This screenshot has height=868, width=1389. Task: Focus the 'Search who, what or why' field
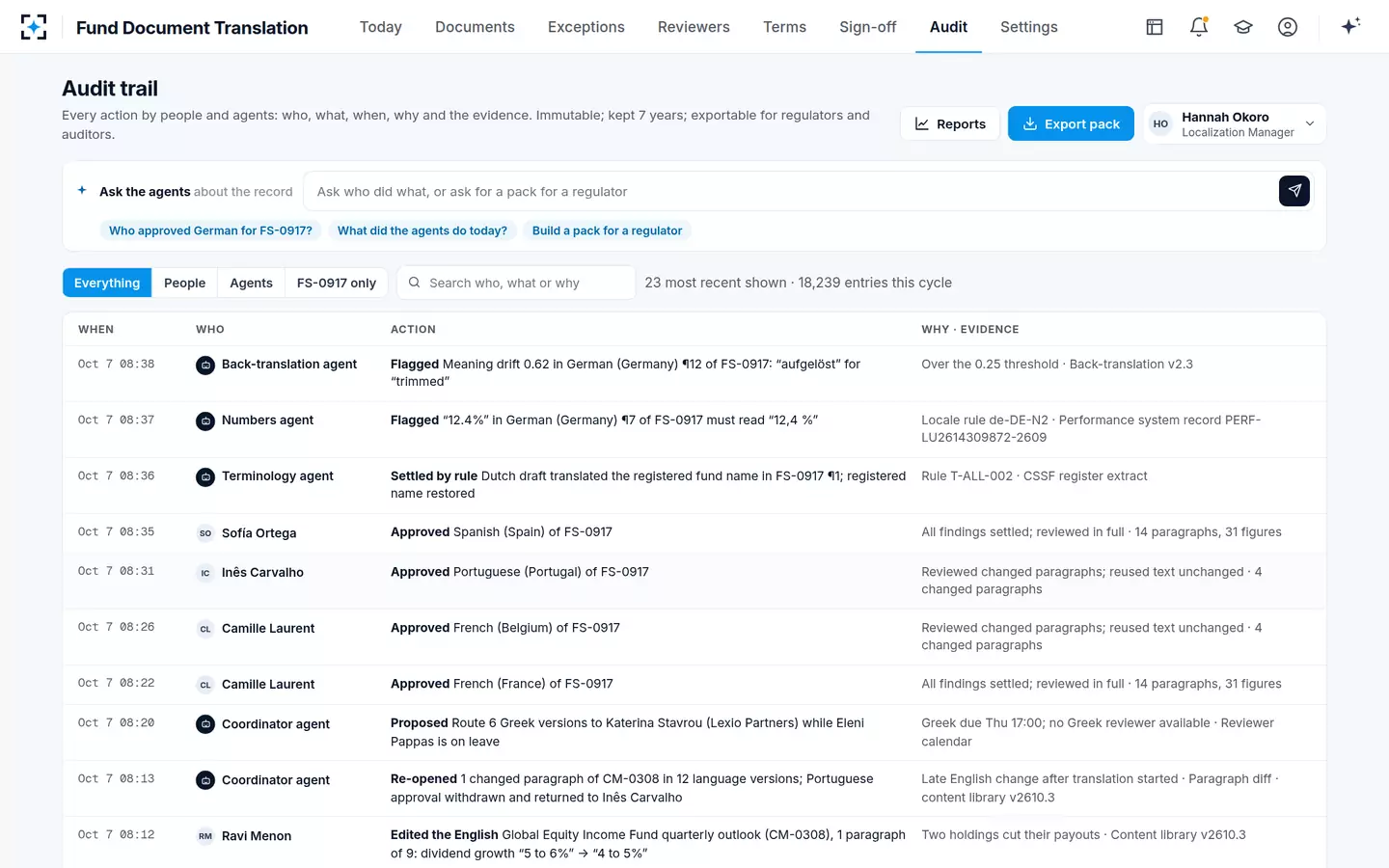pyautogui.click(x=516, y=283)
